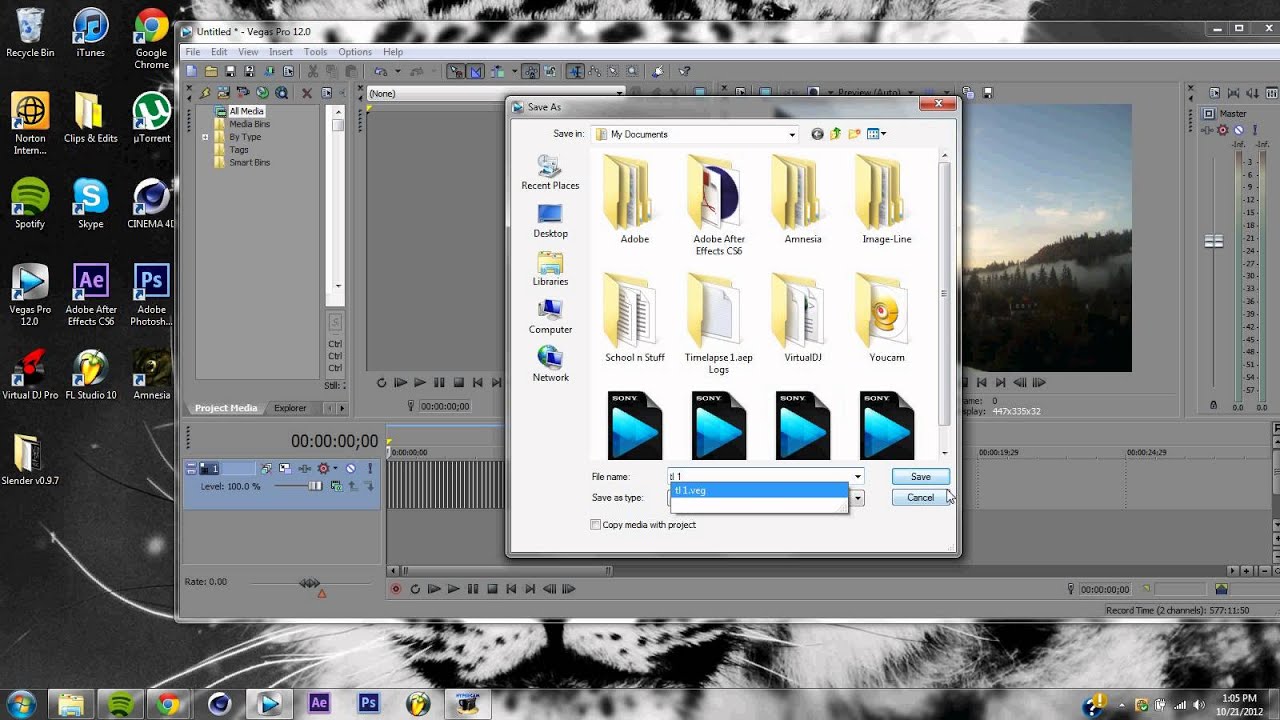Click the Pause button in timeline transport
The width and height of the screenshot is (1280, 720).
click(473, 590)
